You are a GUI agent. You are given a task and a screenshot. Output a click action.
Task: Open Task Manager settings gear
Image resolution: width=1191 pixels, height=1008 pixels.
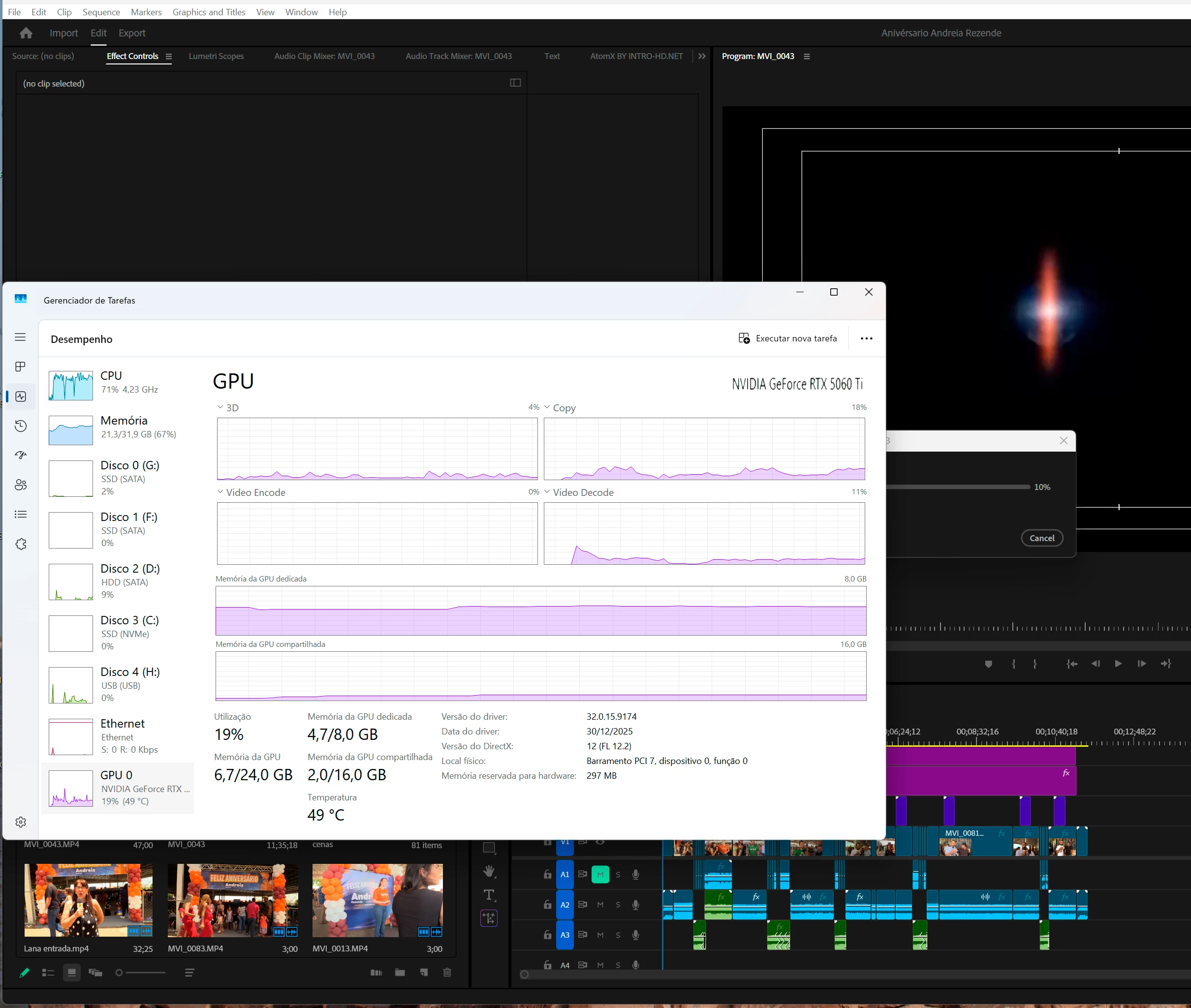point(21,822)
